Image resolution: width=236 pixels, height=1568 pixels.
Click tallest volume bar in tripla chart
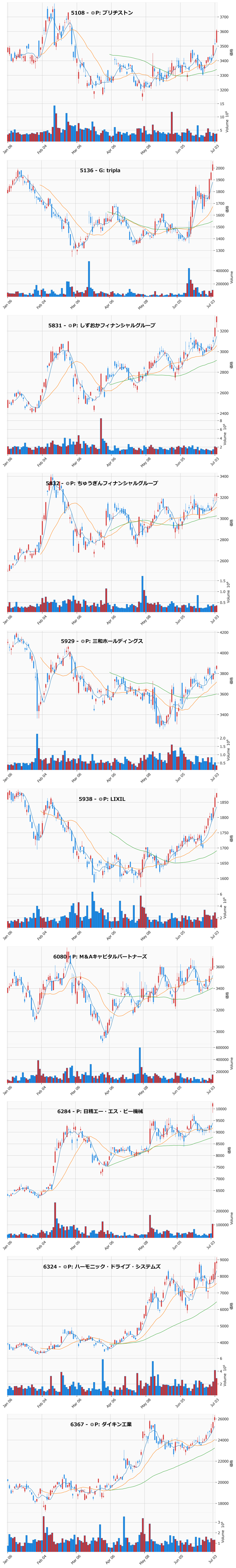pyautogui.click(x=89, y=279)
